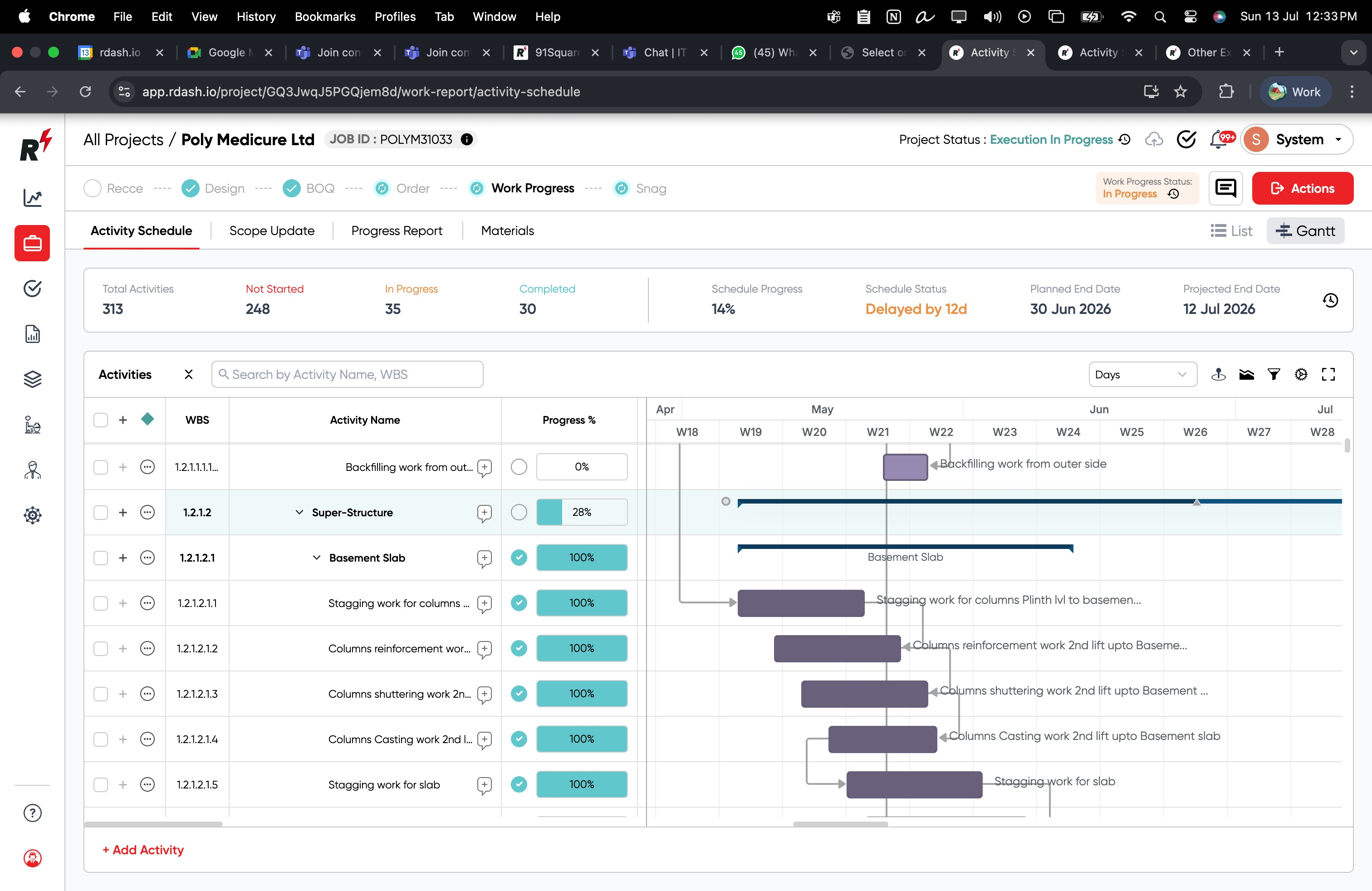The image size is (1372, 891).
Task: Enter fullscreen mode for the Gantt view
Action: [1328, 375]
